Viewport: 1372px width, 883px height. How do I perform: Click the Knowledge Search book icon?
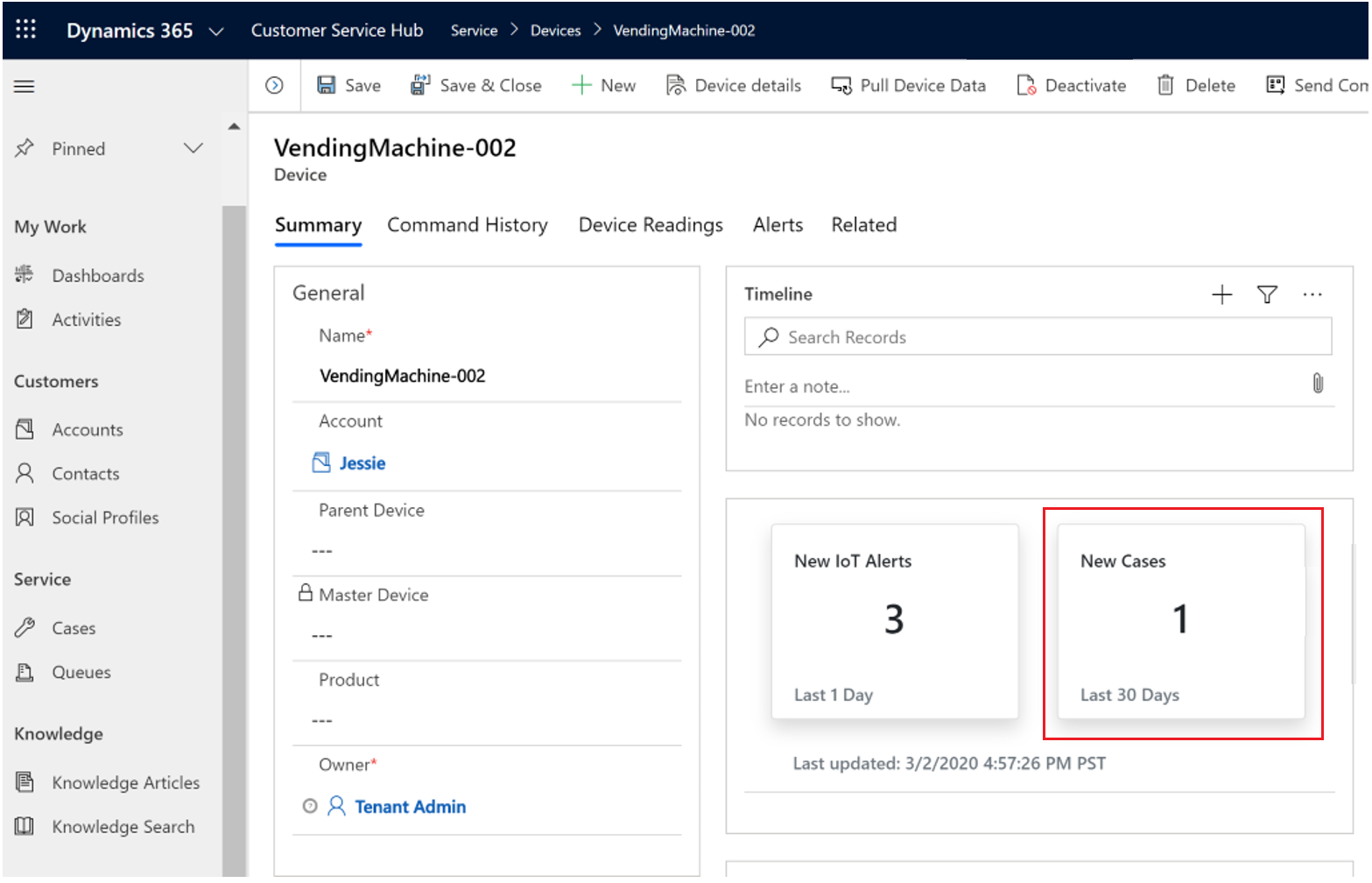pyautogui.click(x=25, y=825)
